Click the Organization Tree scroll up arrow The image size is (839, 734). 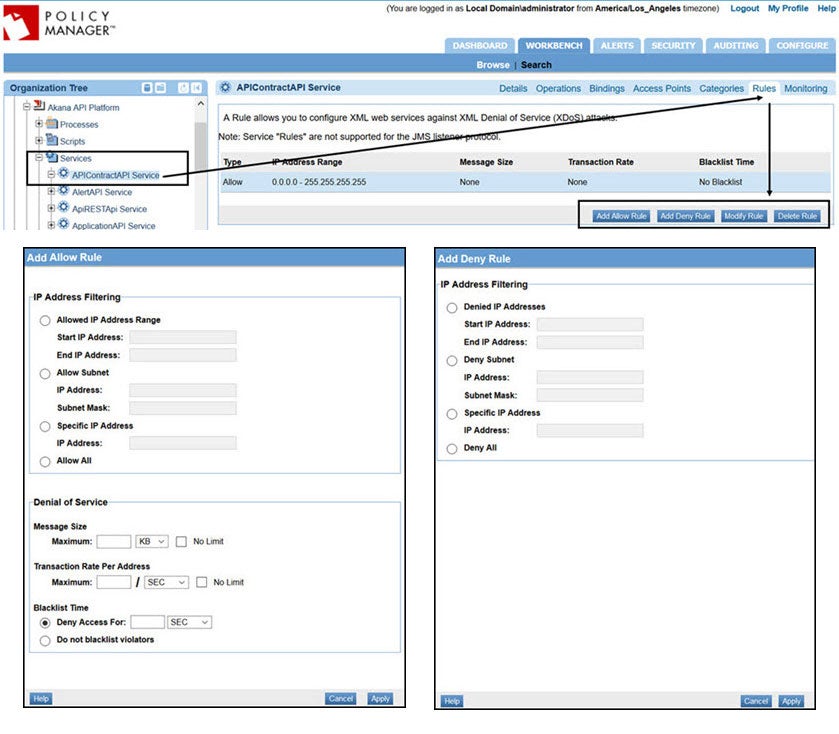point(201,103)
